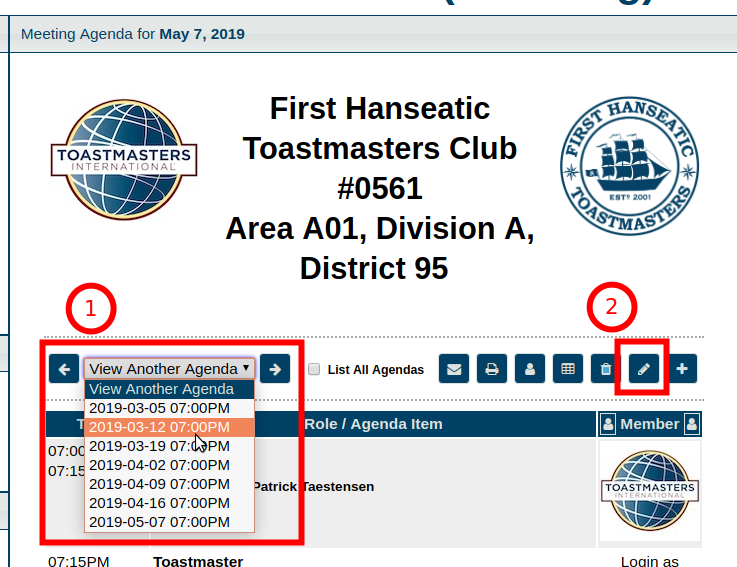Click the Toastmaster role row
The width and height of the screenshot is (737, 567).
tap(198, 561)
